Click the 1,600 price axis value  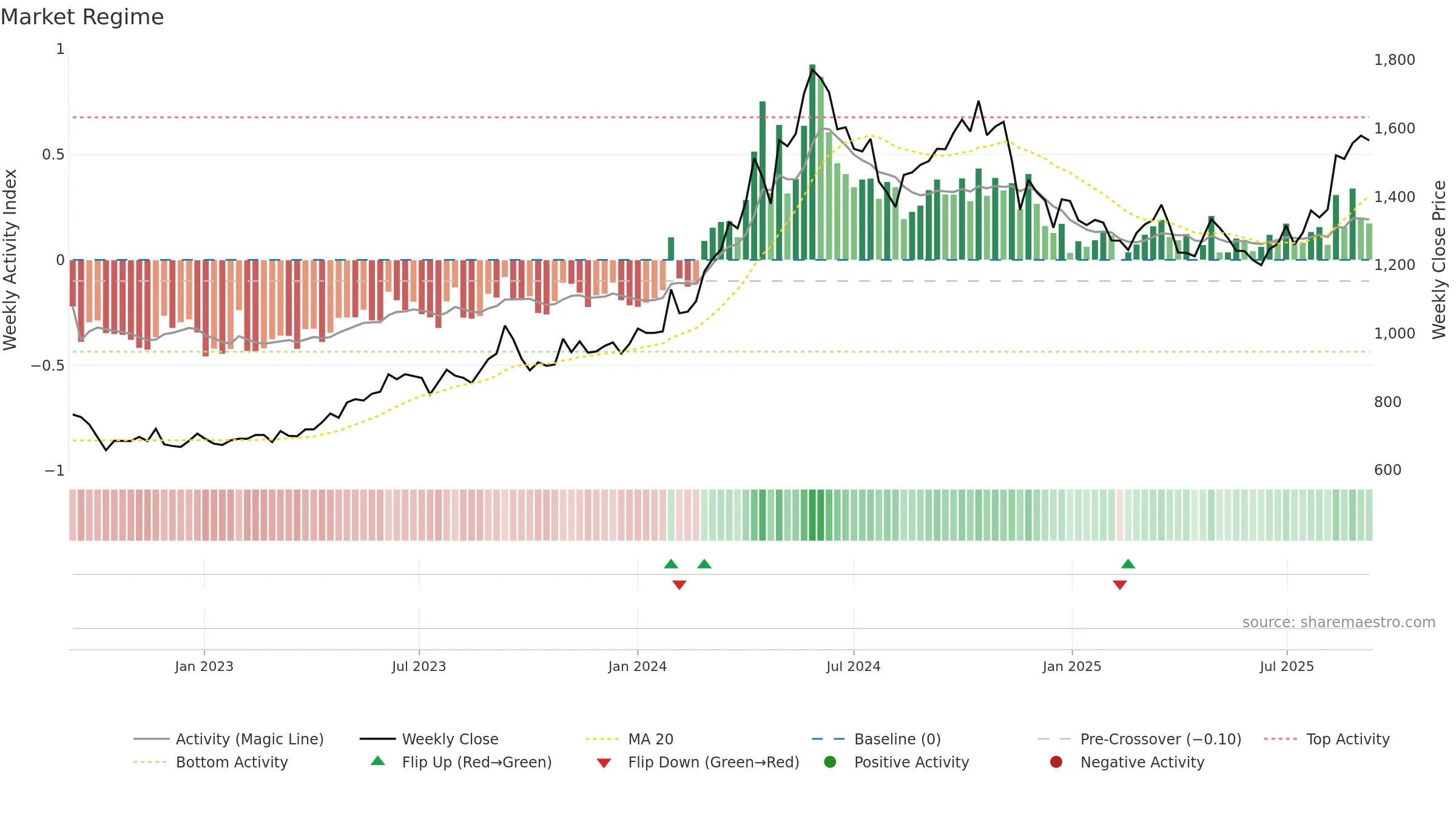point(1395,129)
